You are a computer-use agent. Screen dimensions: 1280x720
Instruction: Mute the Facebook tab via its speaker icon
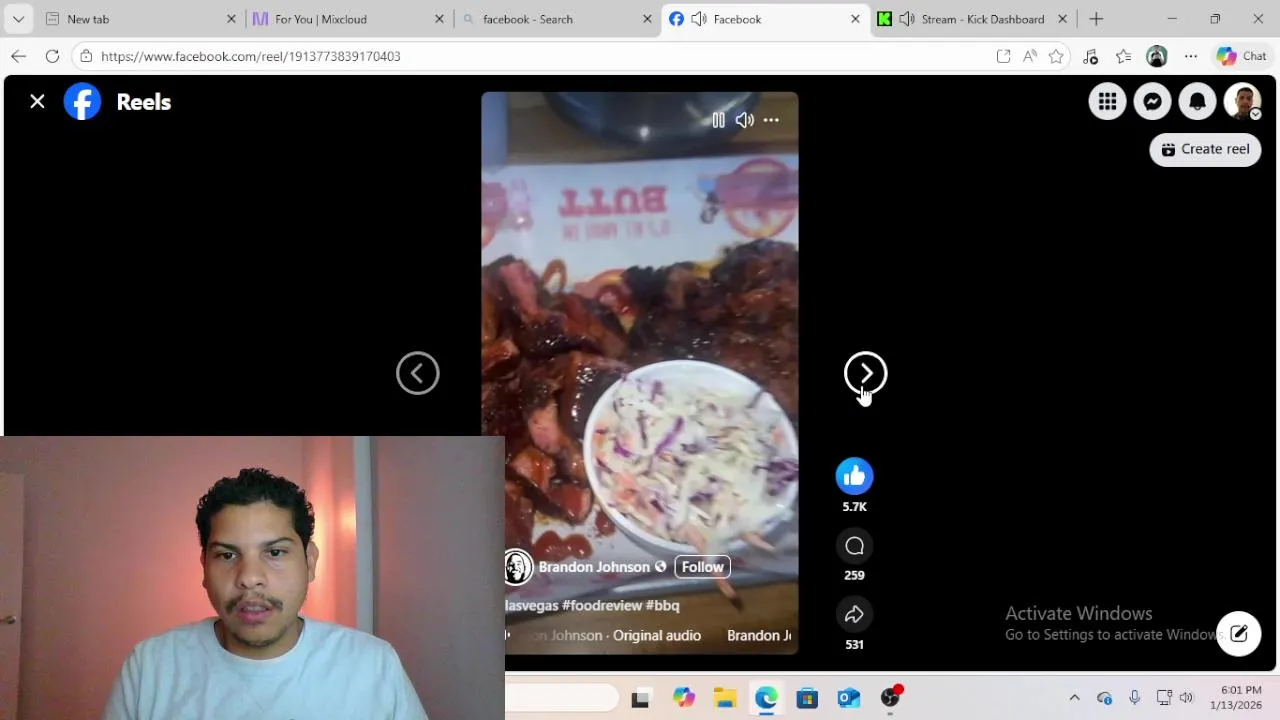pos(699,19)
